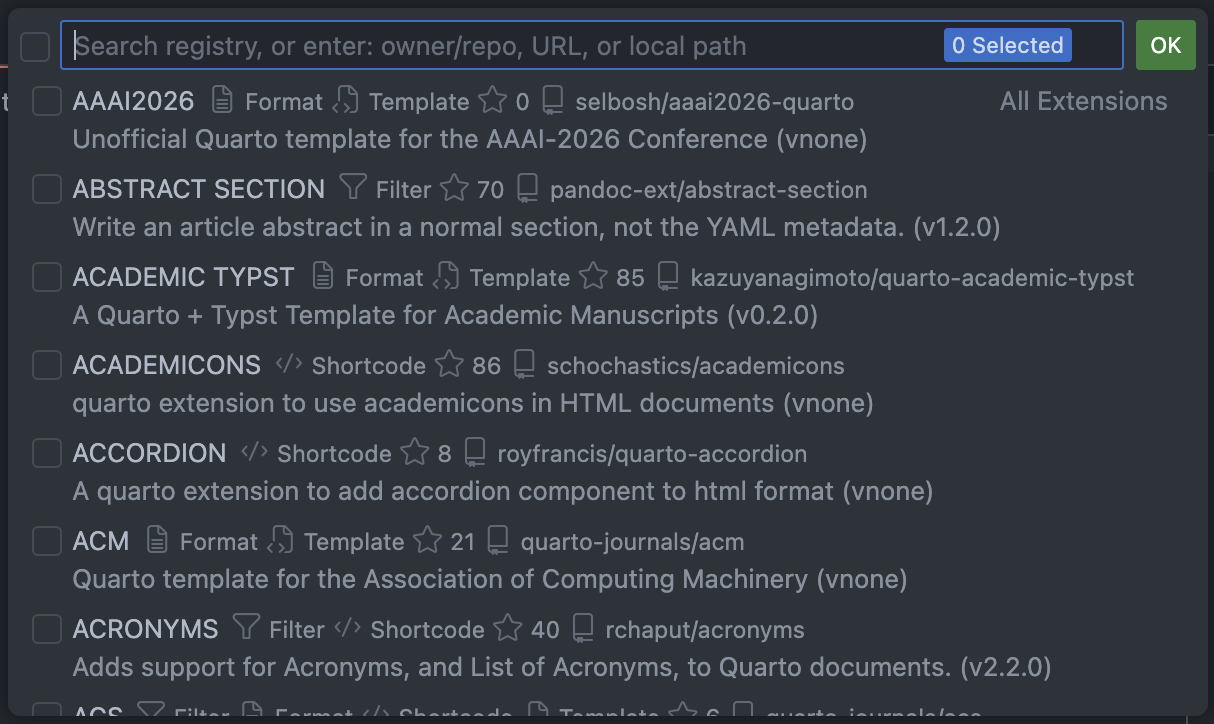Screen dimensions: 1214x724
Task: Click the Filter icon next to ABSTRACT SECTION
Action: 352,188
